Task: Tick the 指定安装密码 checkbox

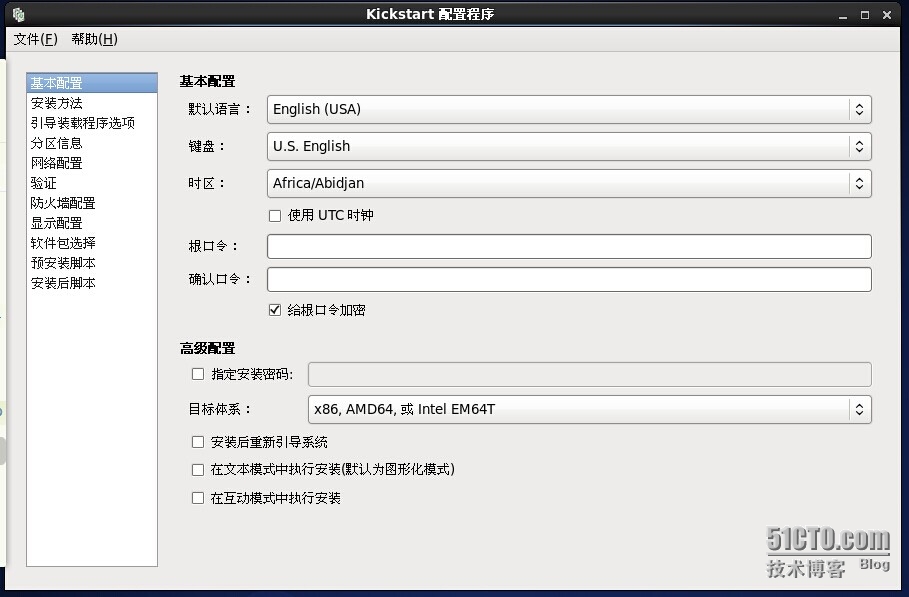Action: (x=198, y=374)
